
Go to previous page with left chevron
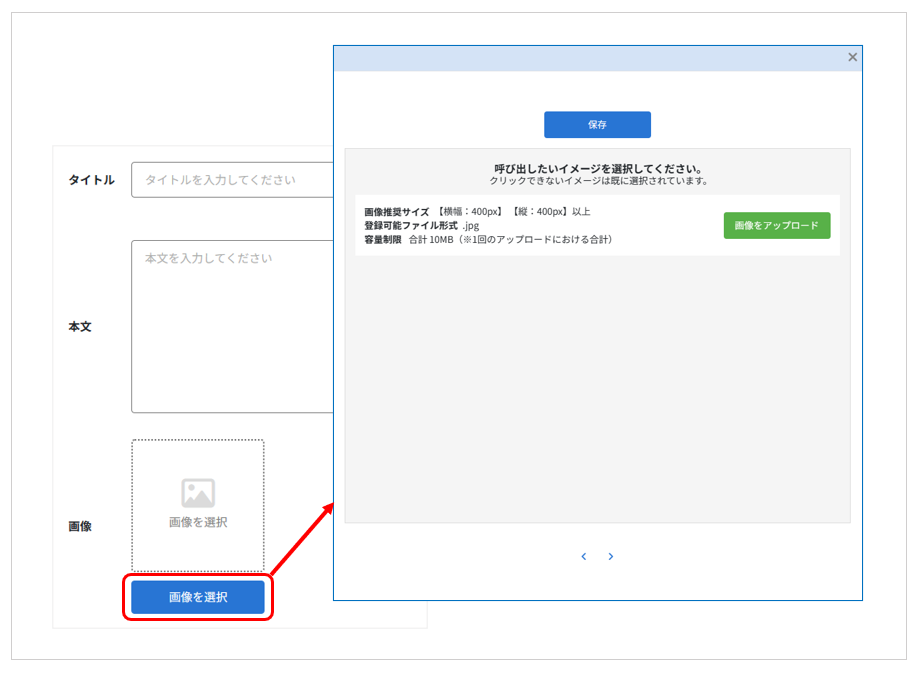(583, 556)
